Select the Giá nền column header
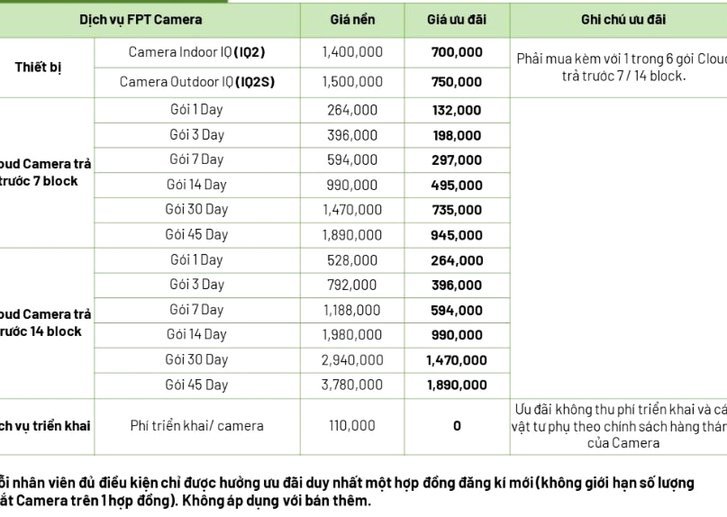 (352, 19)
